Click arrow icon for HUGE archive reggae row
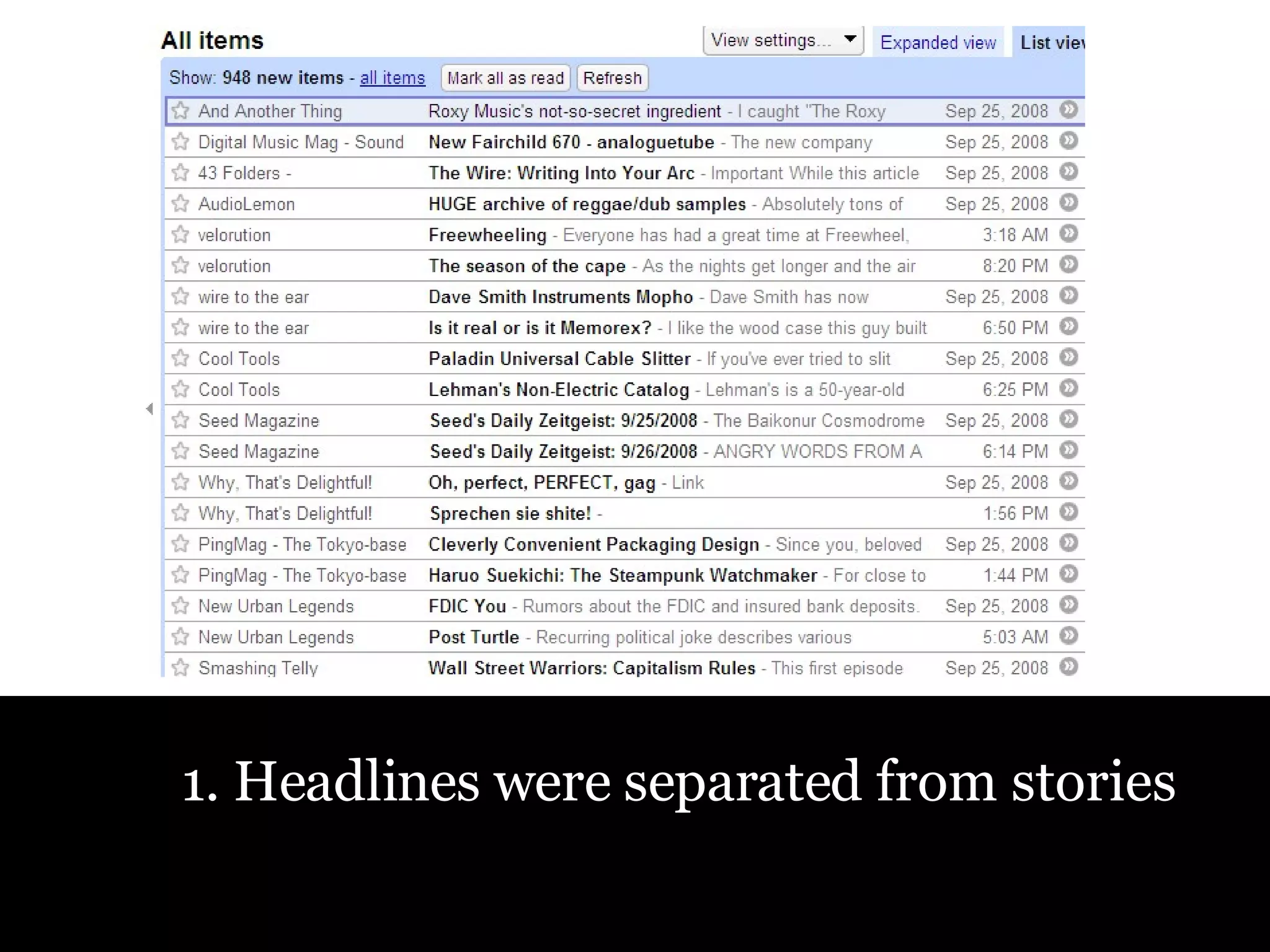This screenshot has height=952, width=1270. click(1068, 203)
